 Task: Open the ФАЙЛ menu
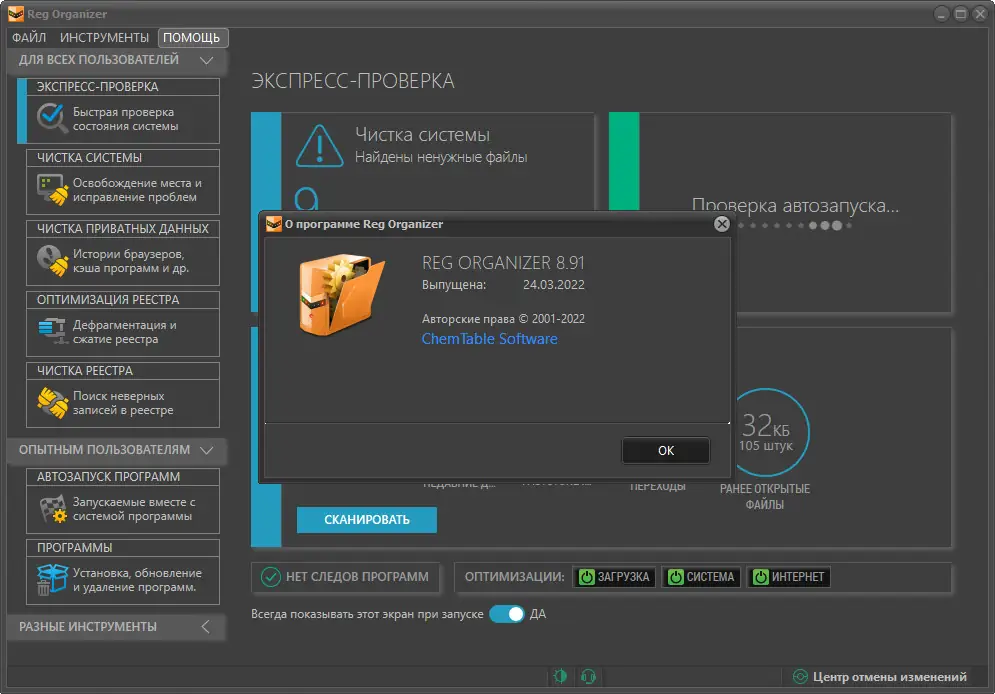[30, 36]
